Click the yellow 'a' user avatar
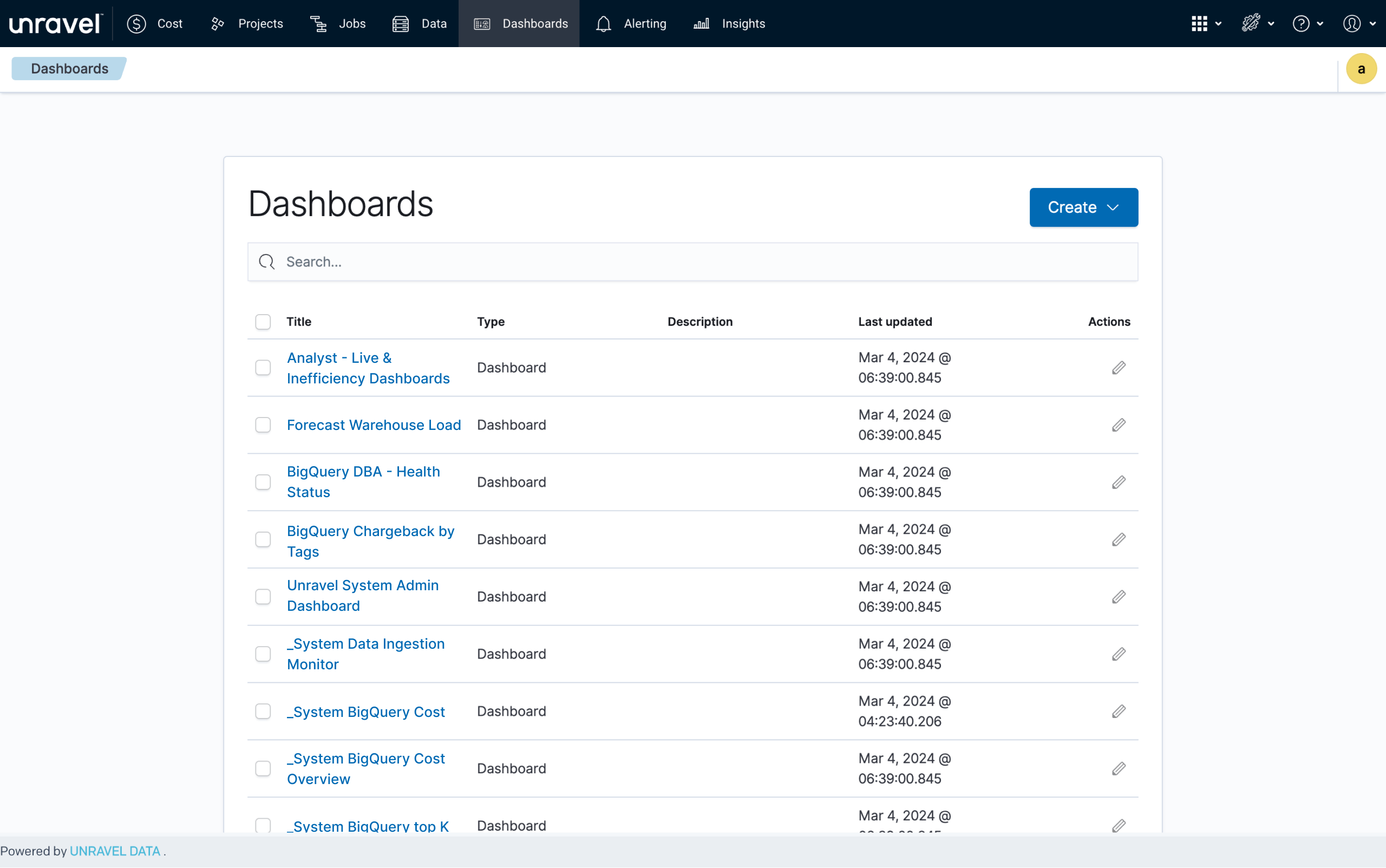 1361,69
